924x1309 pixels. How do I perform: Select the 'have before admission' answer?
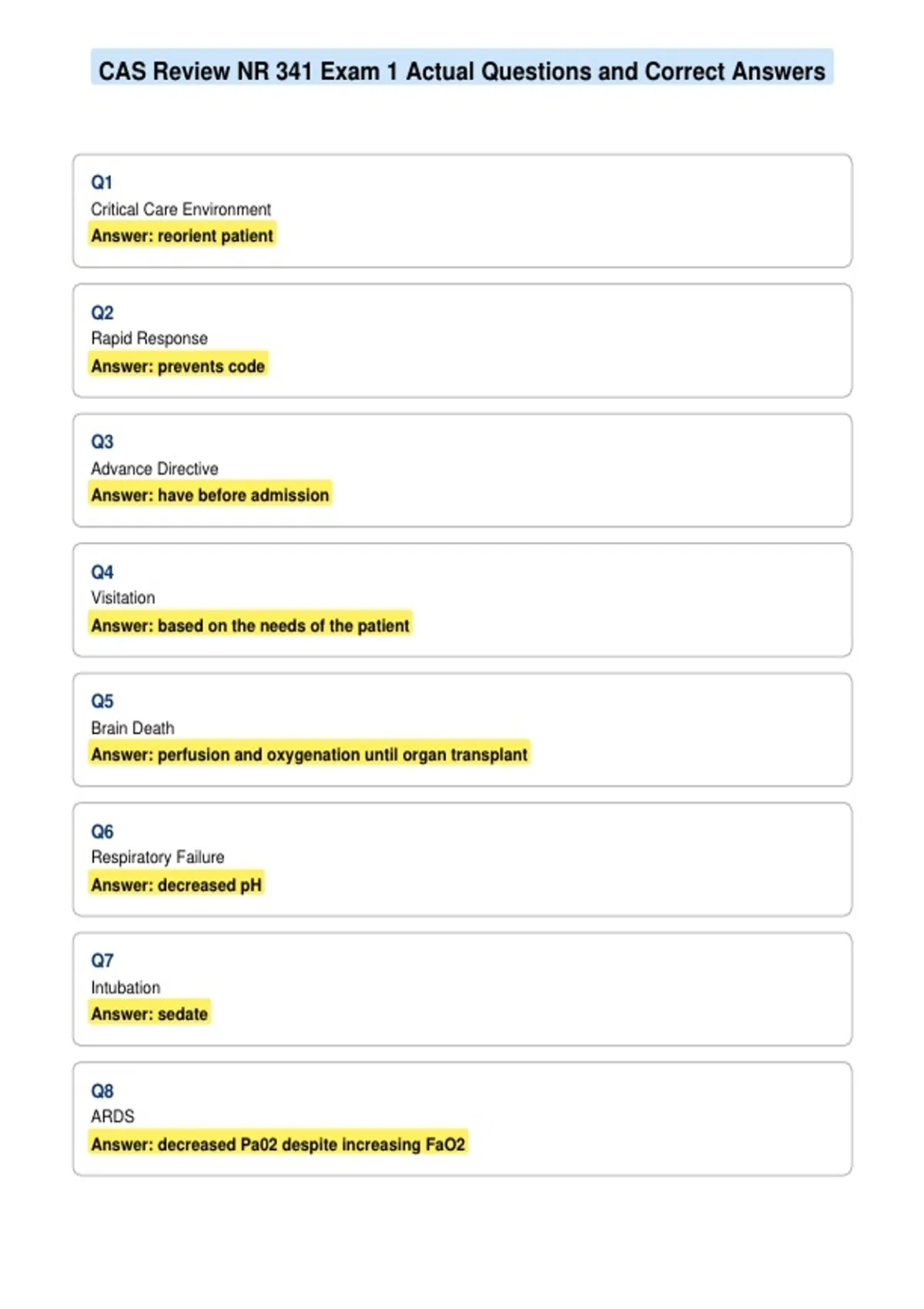[x=210, y=495]
